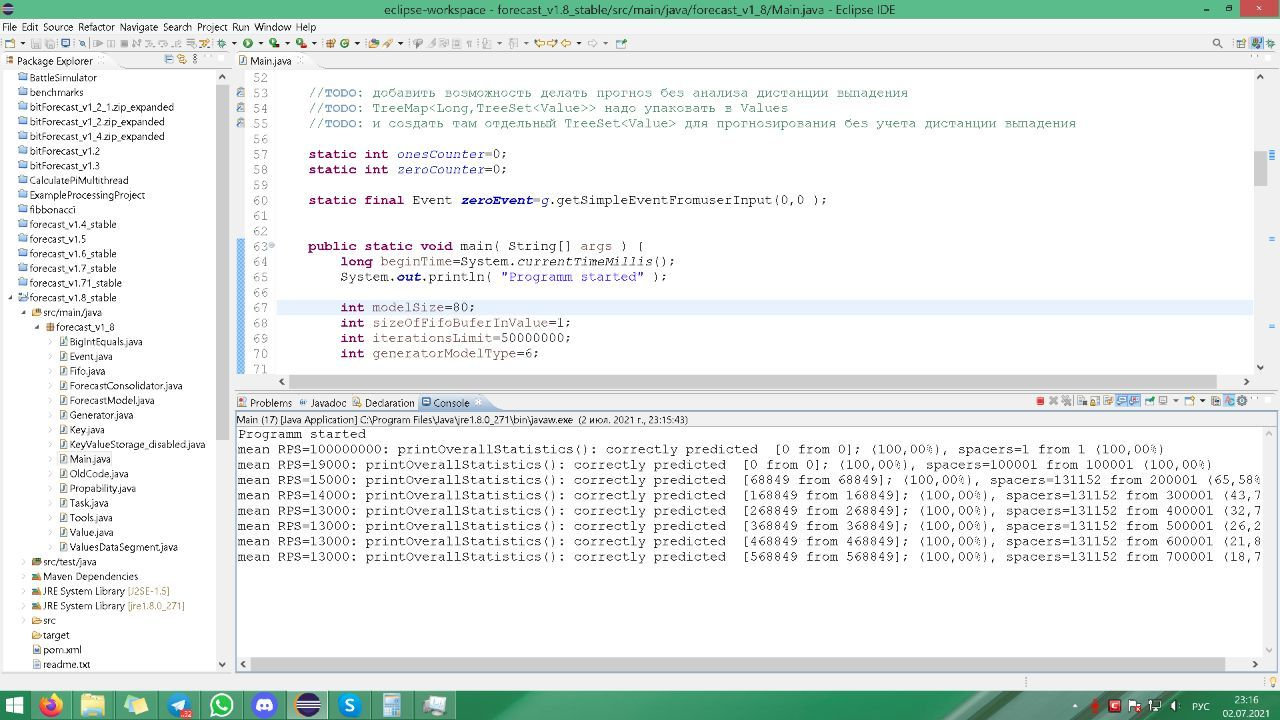
Task: Click the line 63 fold toggle for main method
Action: (273, 246)
